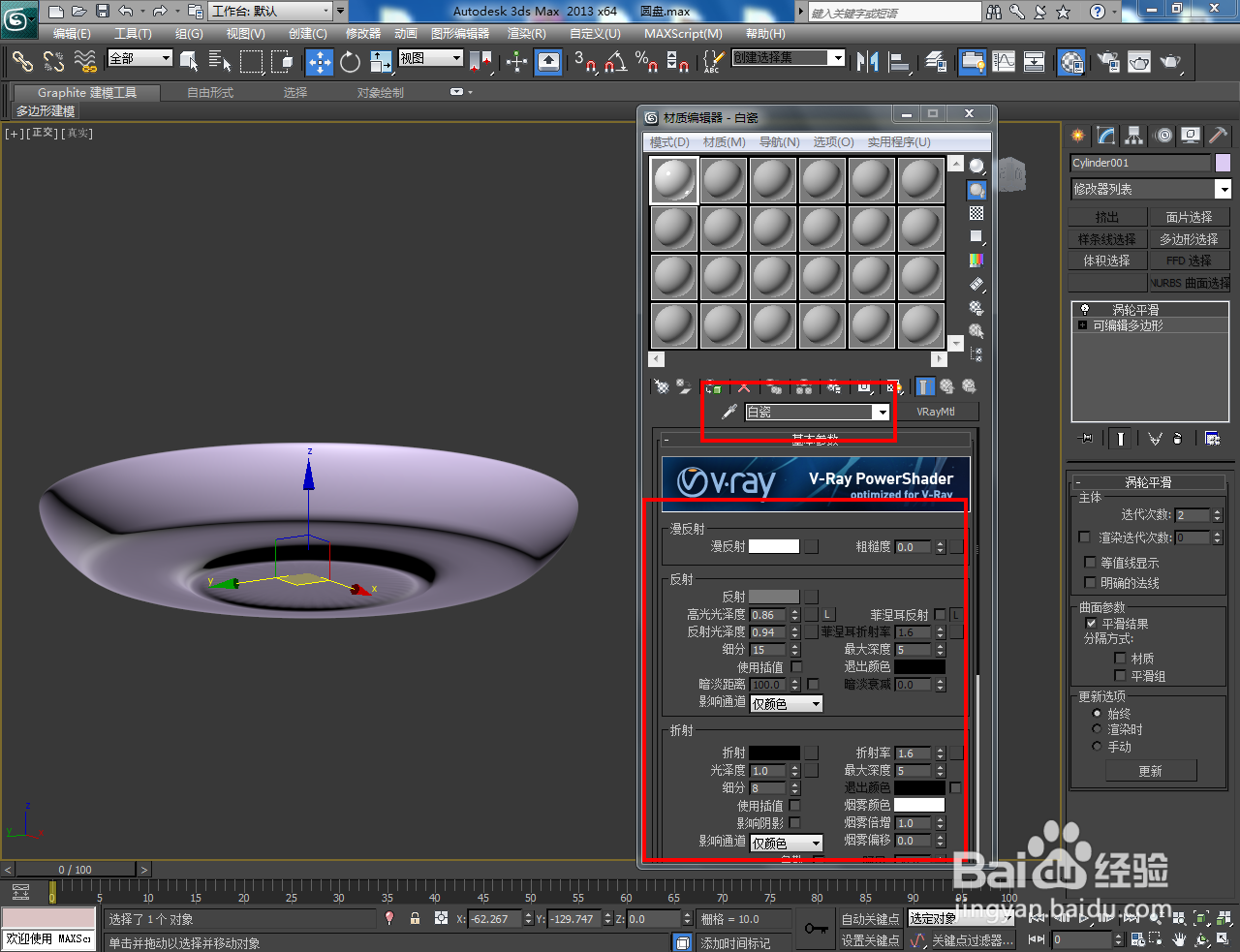Open material editor 材质(M) menu
The height and width of the screenshot is (952, 1240).
725,142
